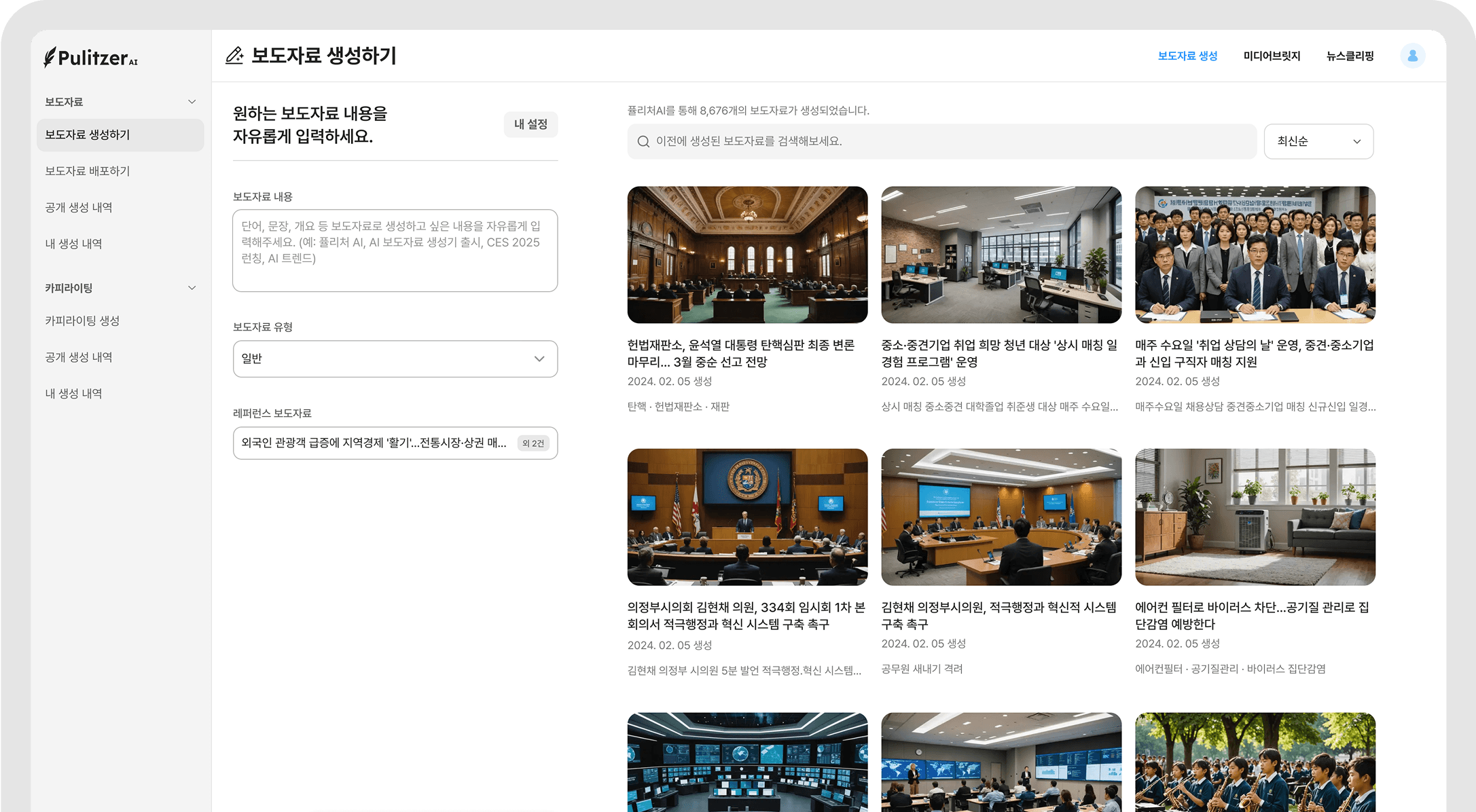Switch to the 뉴스클리핑 tab
The height and width of the screenshot is (812, 1476).
pos(1350,56)
